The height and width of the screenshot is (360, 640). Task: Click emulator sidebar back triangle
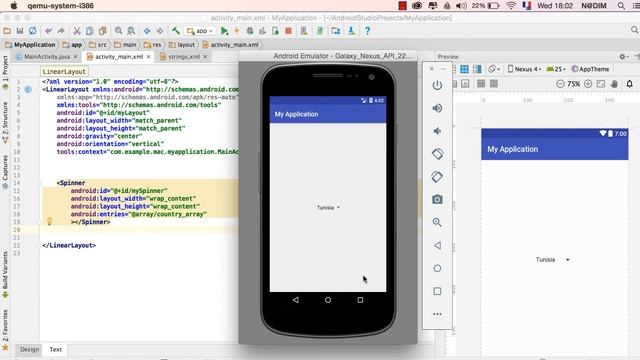point(437,245)
